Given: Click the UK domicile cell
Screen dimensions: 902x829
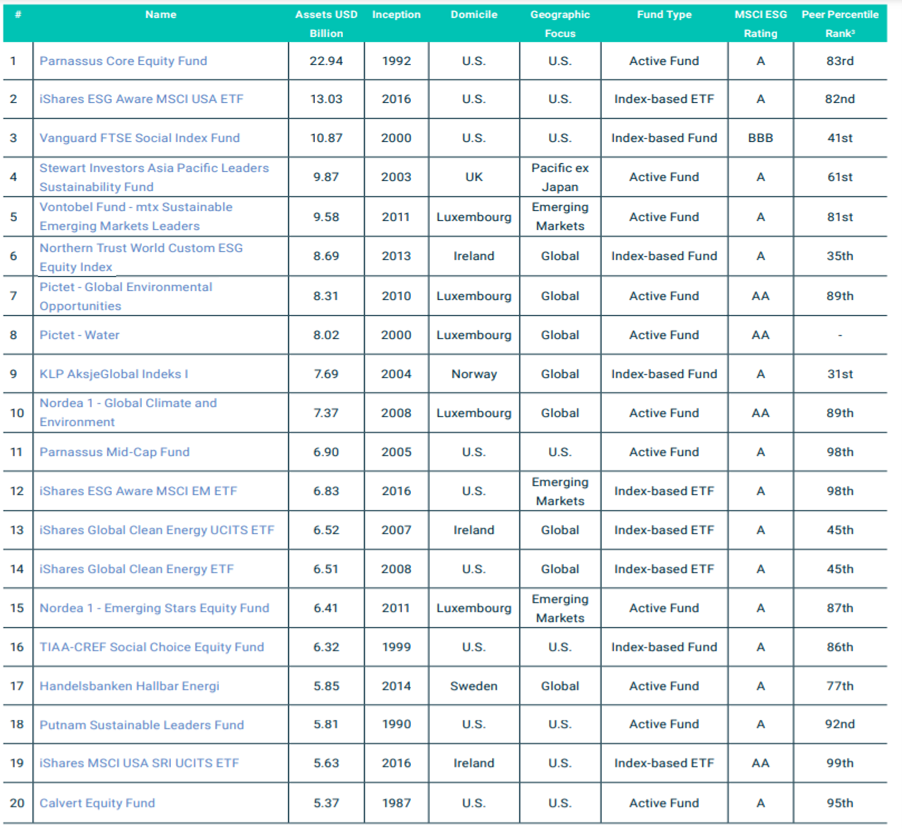Looking at the screenshot, I should tap(474, 177).
